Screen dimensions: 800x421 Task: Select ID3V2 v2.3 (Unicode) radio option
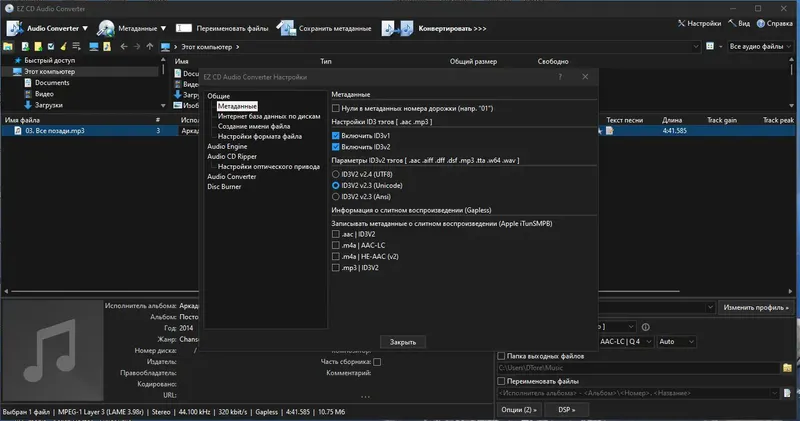pos(335,186)
